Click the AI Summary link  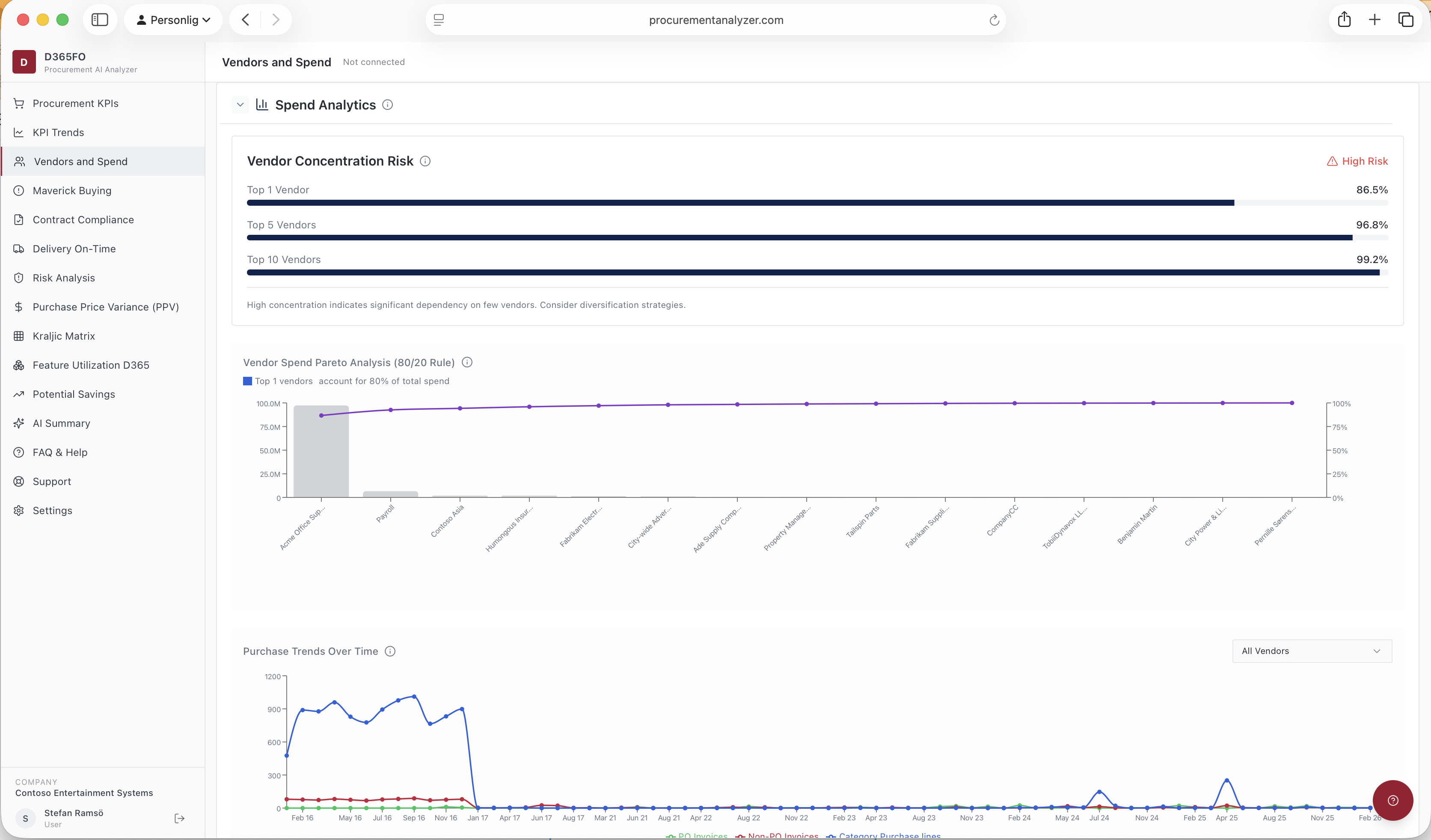click(61, 423)
